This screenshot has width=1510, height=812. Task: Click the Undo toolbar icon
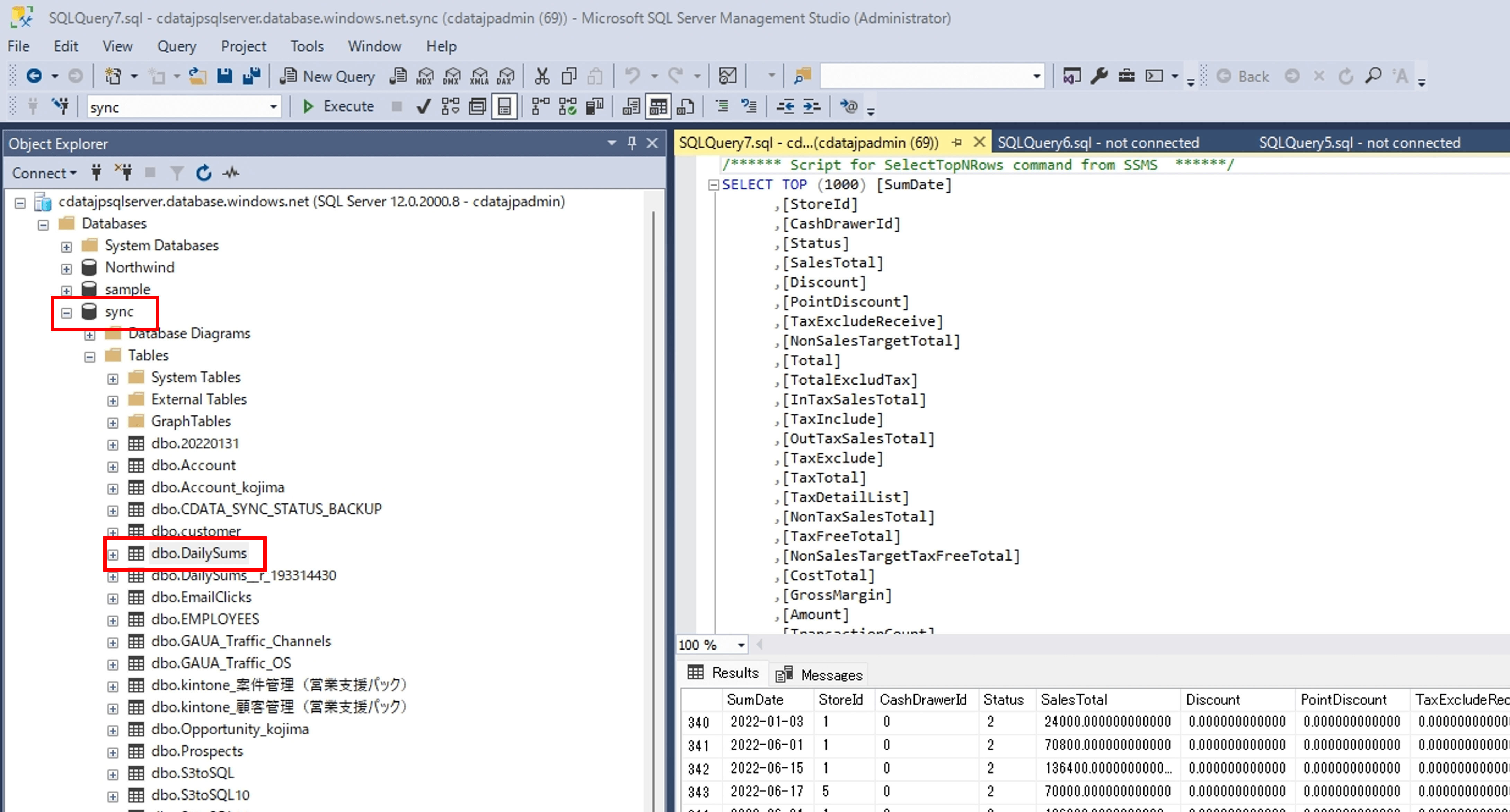[x=632, y=76]
